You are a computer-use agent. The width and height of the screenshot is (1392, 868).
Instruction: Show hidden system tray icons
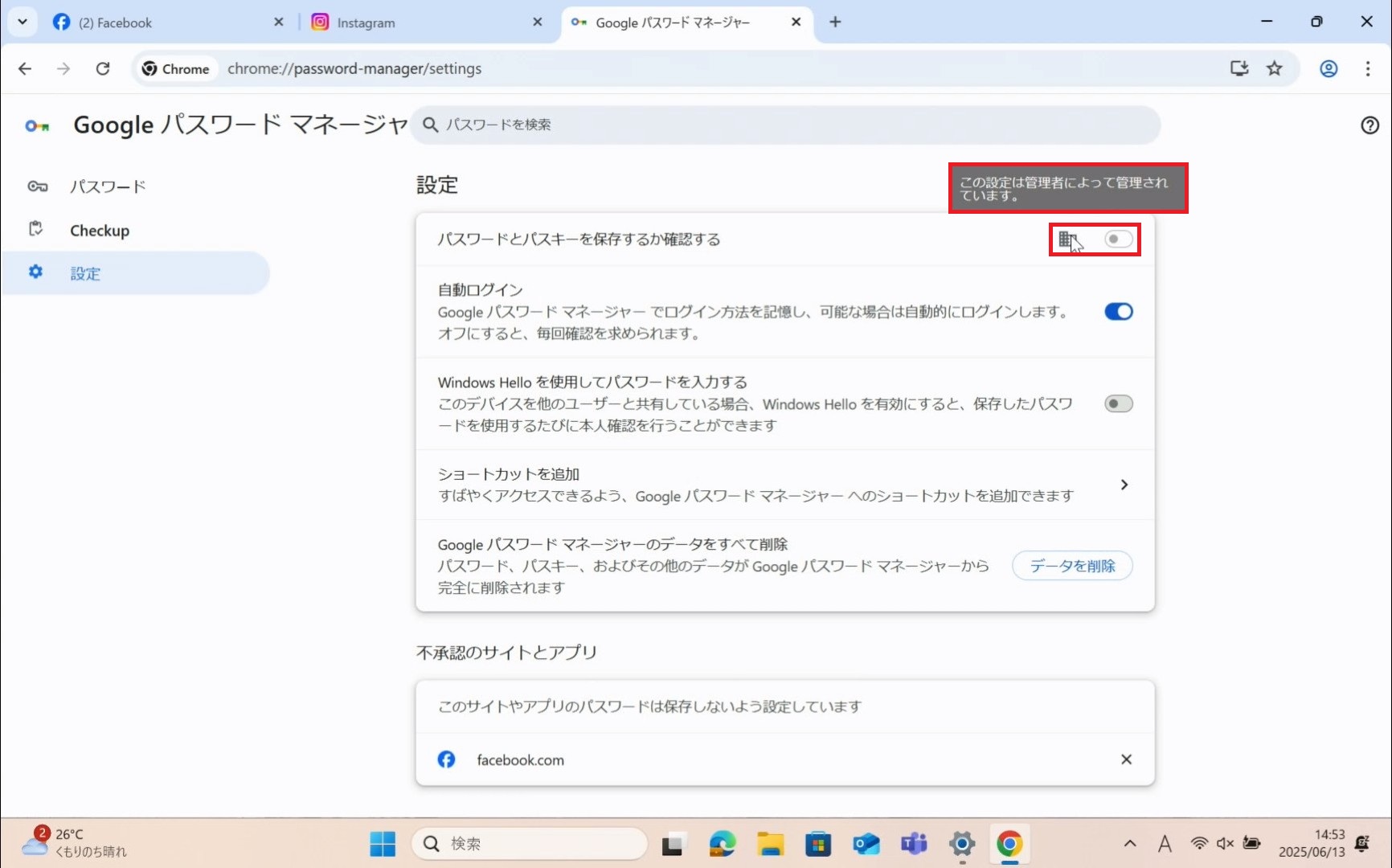[x=1130, y=844]
